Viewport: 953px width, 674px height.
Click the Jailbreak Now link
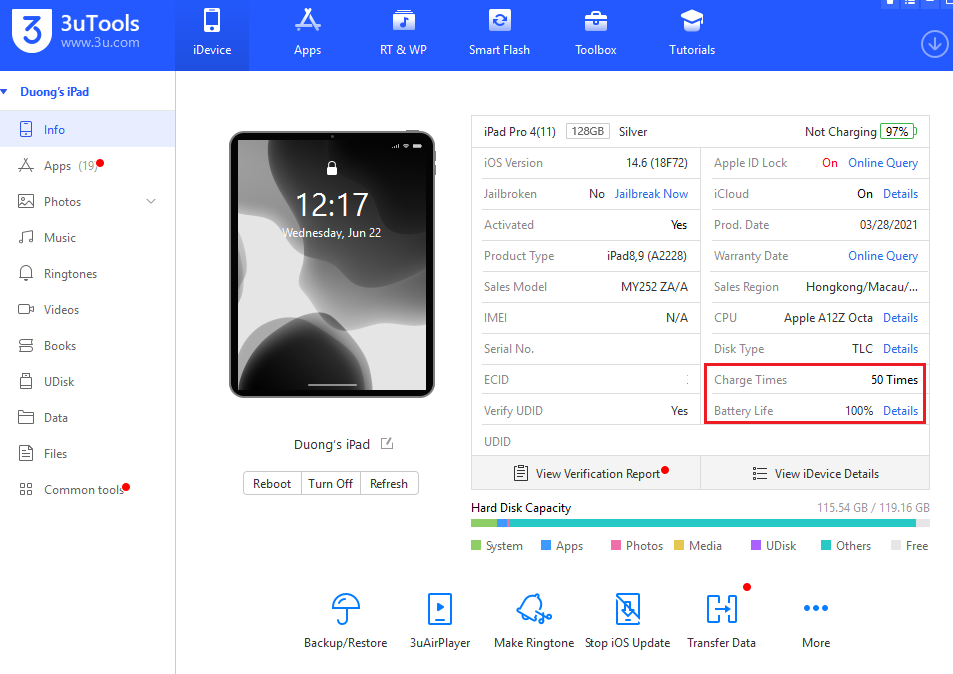[x=651, y=194]
